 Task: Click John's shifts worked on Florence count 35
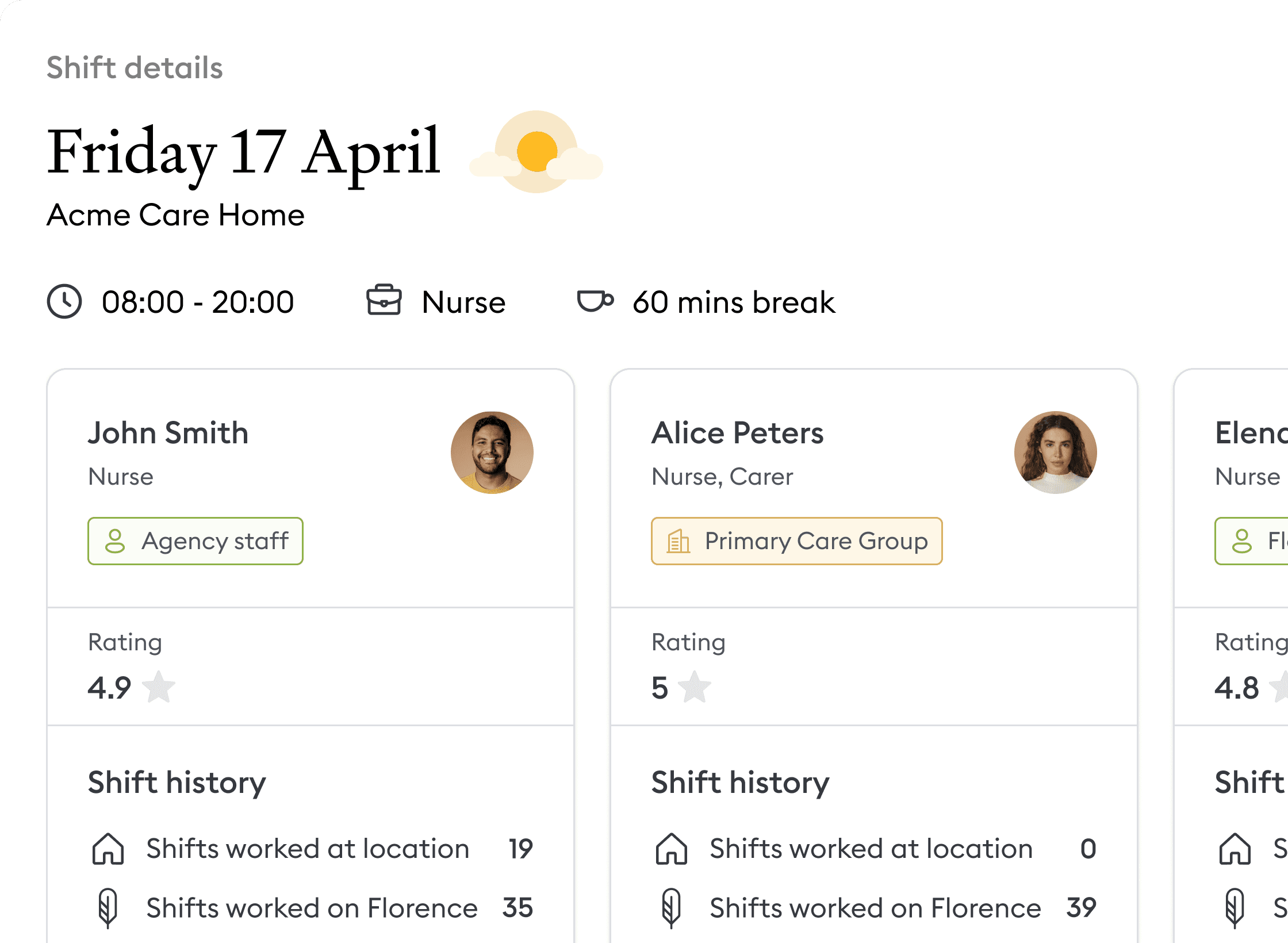point(518,908)
